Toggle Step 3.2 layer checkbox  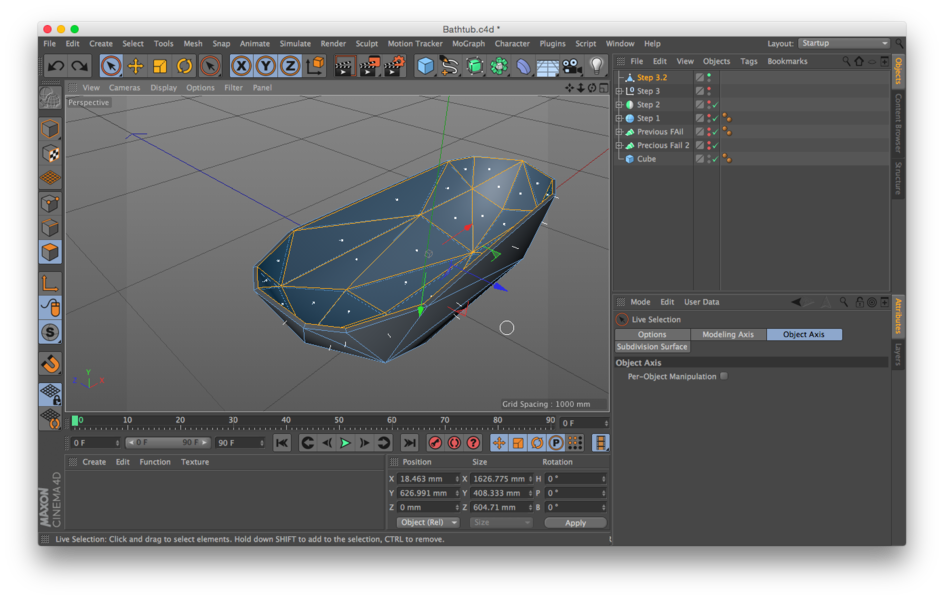tap(700, 78)
